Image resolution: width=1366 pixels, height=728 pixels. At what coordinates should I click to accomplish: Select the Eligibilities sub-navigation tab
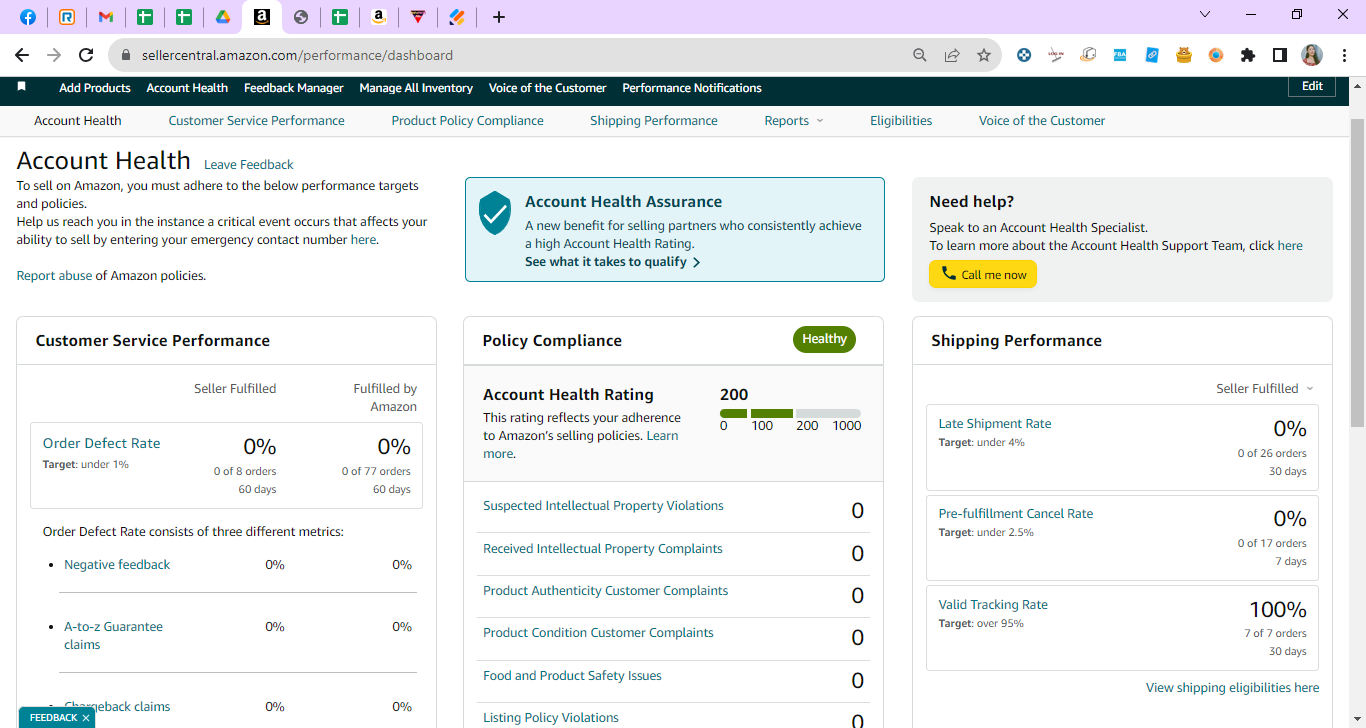coord(901,121)
